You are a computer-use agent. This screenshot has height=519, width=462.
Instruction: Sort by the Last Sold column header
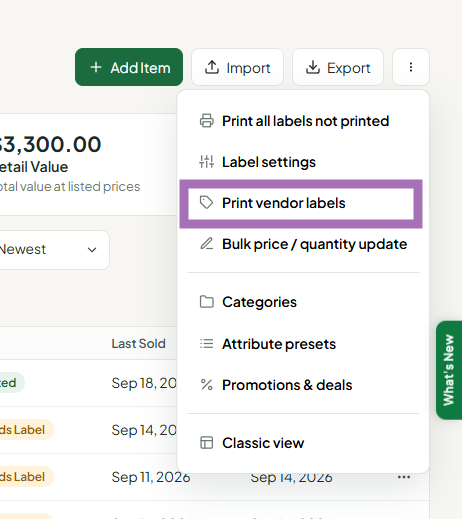pyautogui.click(x=138, y=343)
